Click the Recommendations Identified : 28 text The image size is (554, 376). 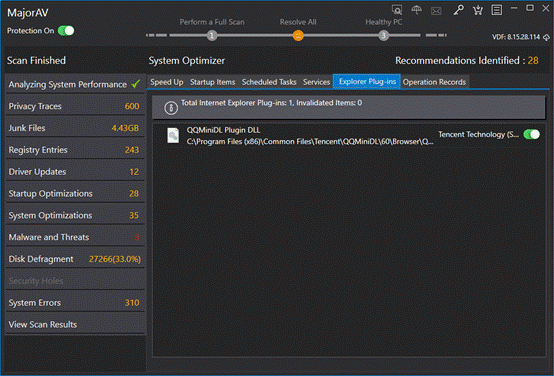(x=466, y=60)
